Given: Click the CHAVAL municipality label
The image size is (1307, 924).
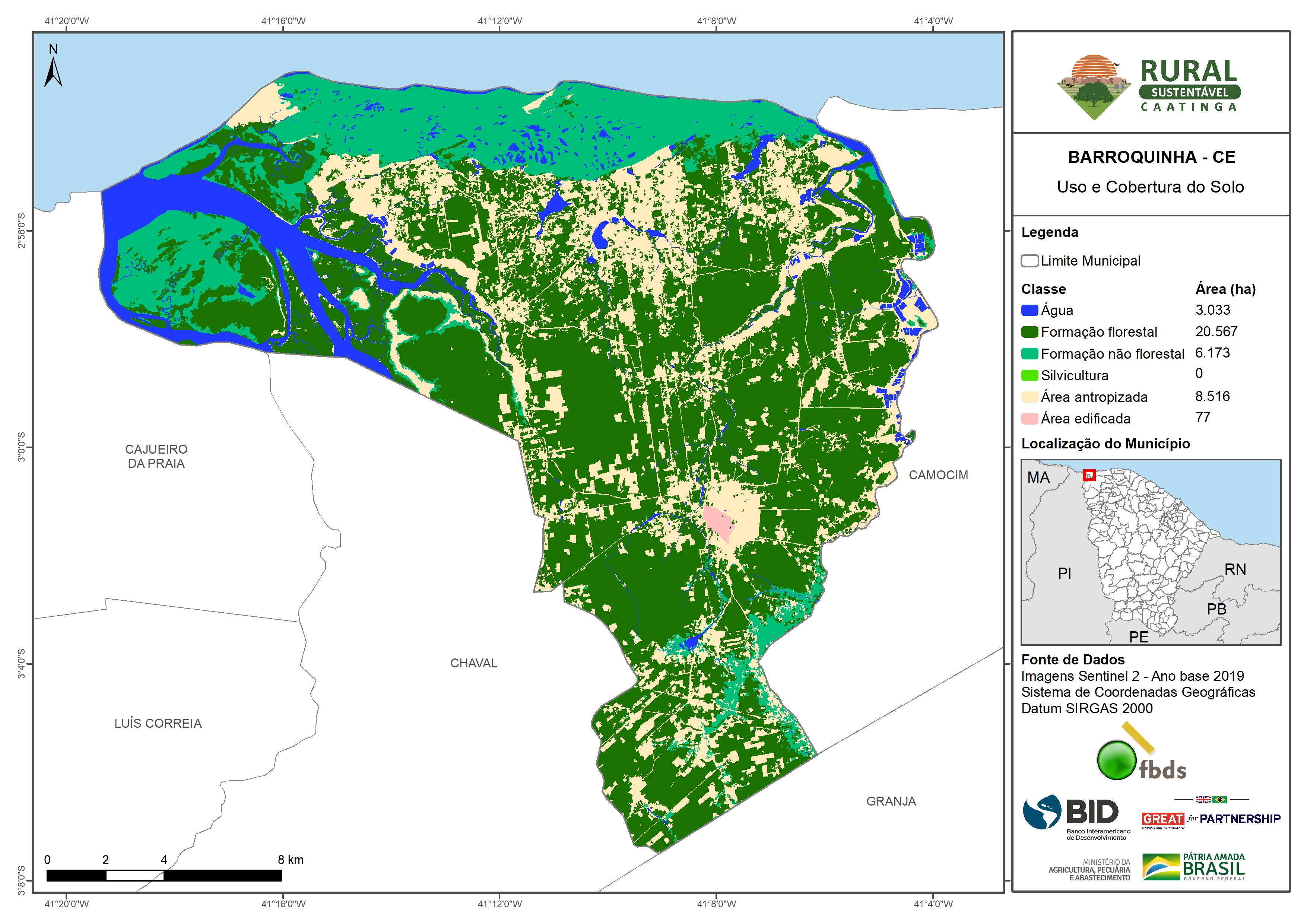Looking at the screenshot, I should [x=474, y=663].
